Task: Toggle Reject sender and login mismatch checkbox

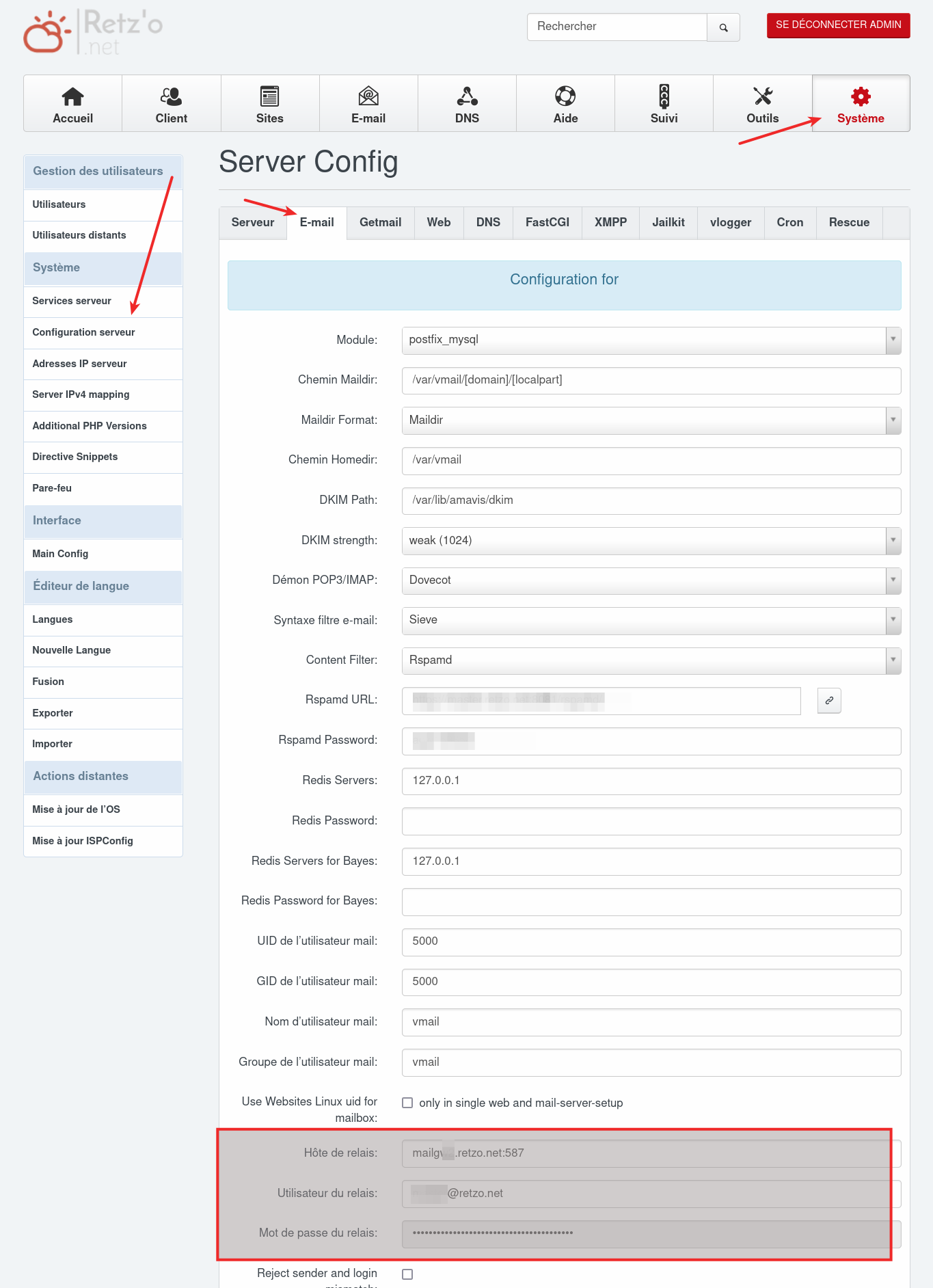Action: pos(407,1274)
